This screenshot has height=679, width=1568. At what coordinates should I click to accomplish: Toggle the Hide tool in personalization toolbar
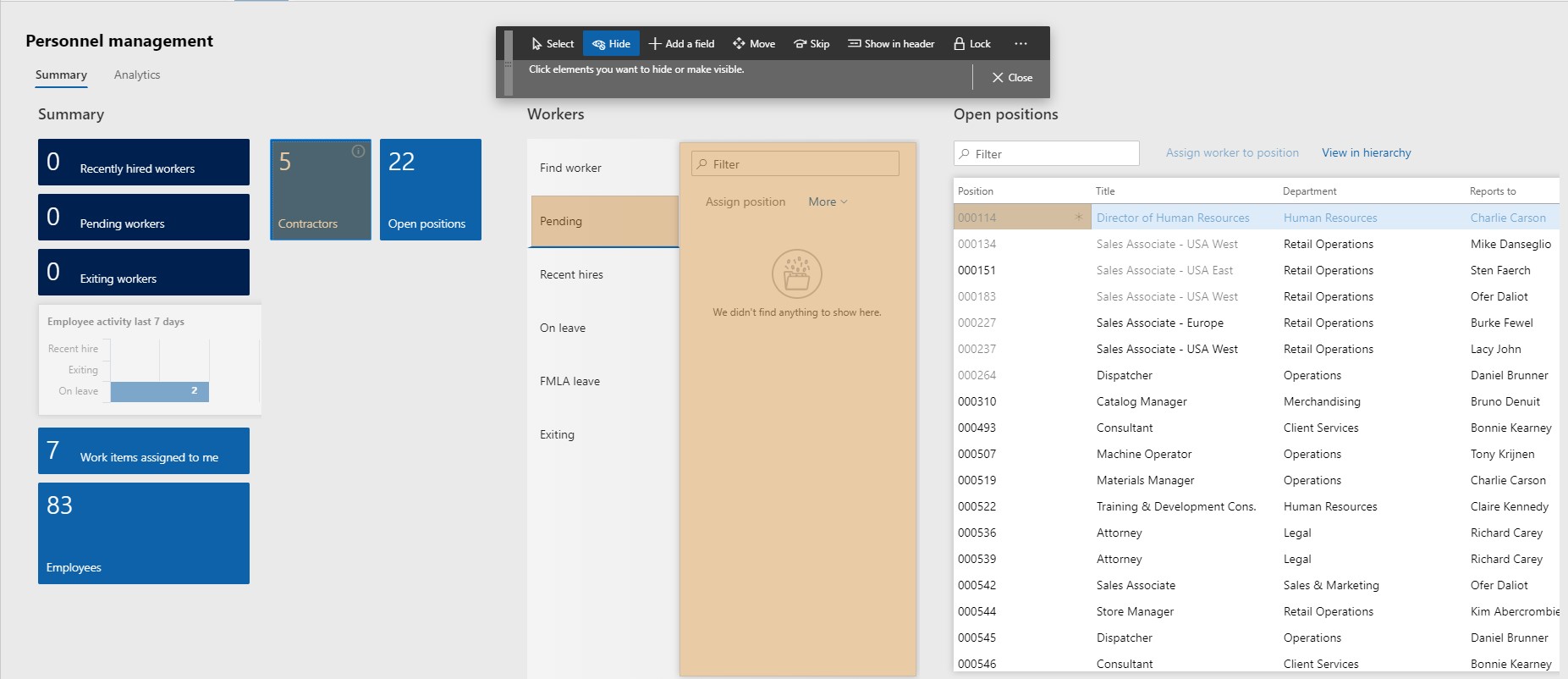(611, 44)
